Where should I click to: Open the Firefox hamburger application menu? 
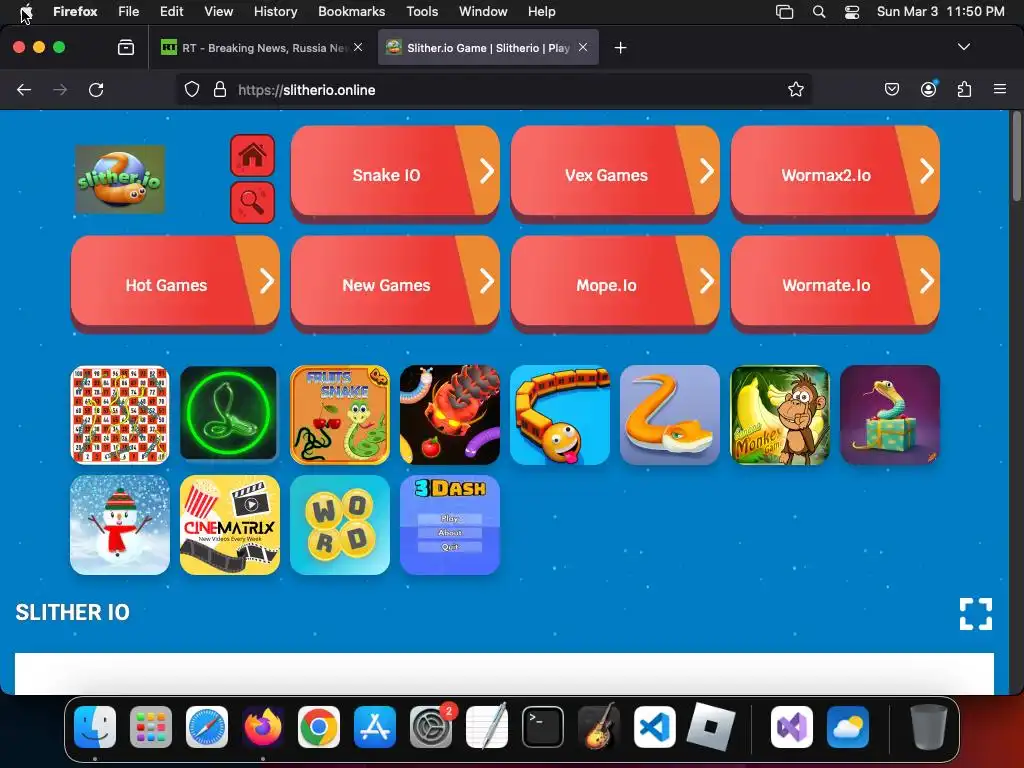[x=1000, y=90]
